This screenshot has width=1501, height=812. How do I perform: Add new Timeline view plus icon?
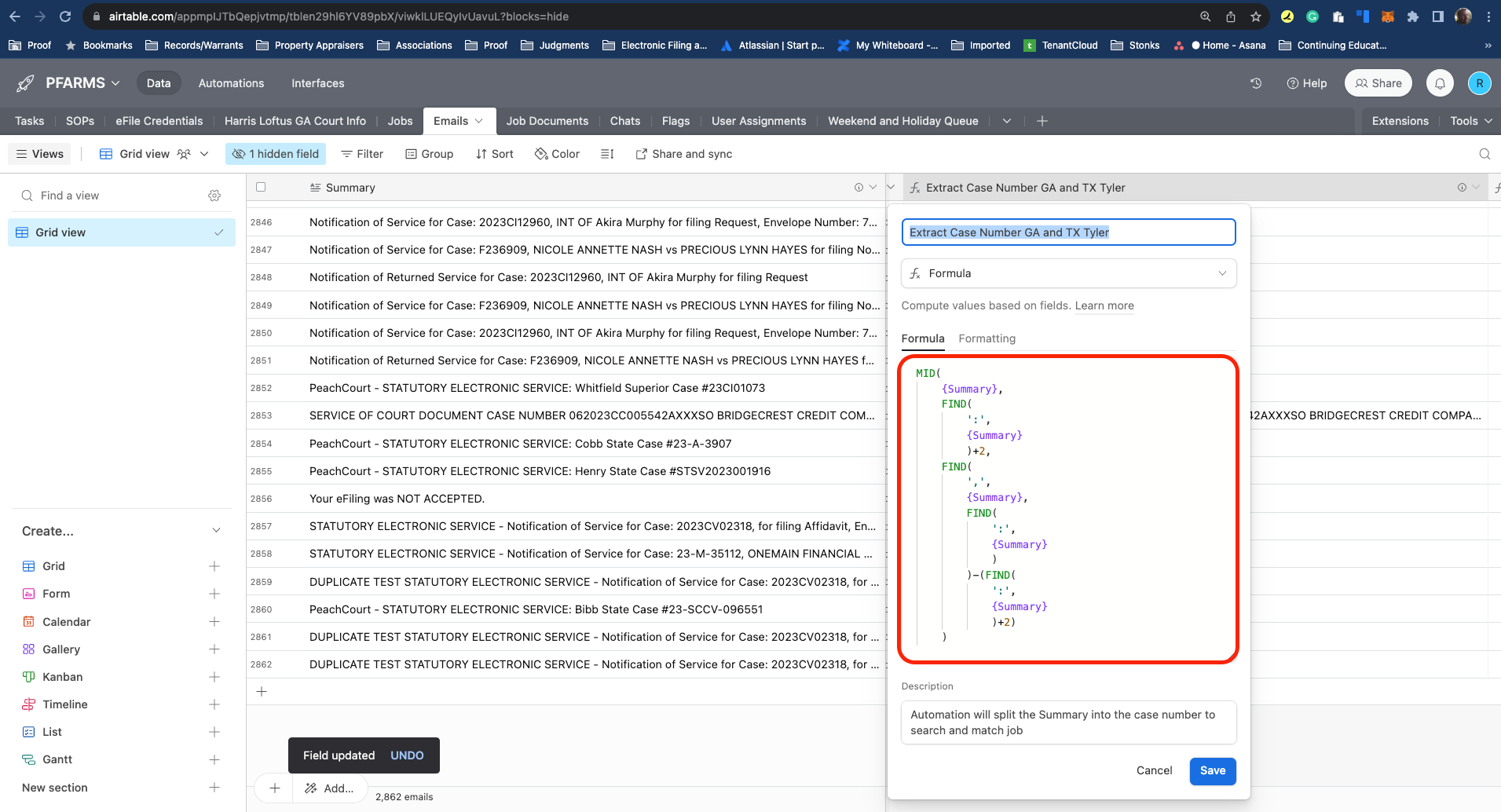coord(214,704)
